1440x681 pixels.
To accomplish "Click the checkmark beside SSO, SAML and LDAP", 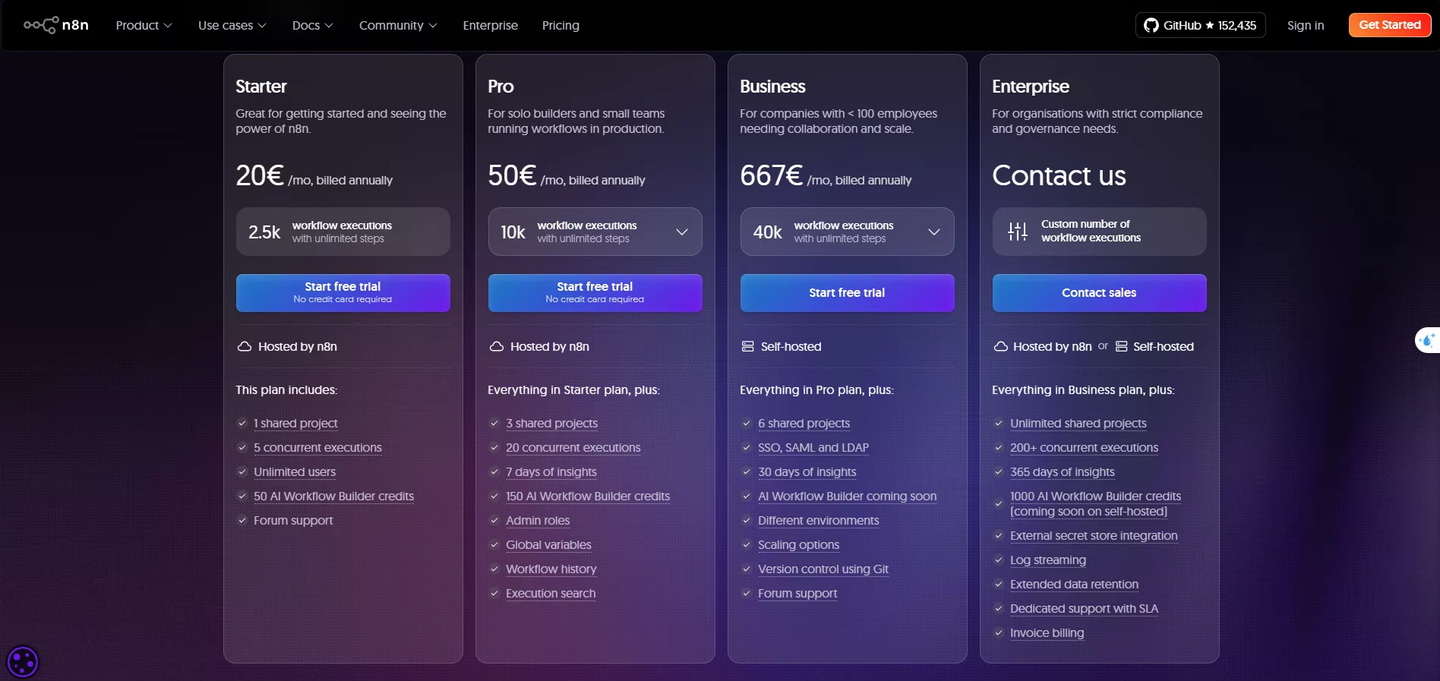I will coord(746,448).
